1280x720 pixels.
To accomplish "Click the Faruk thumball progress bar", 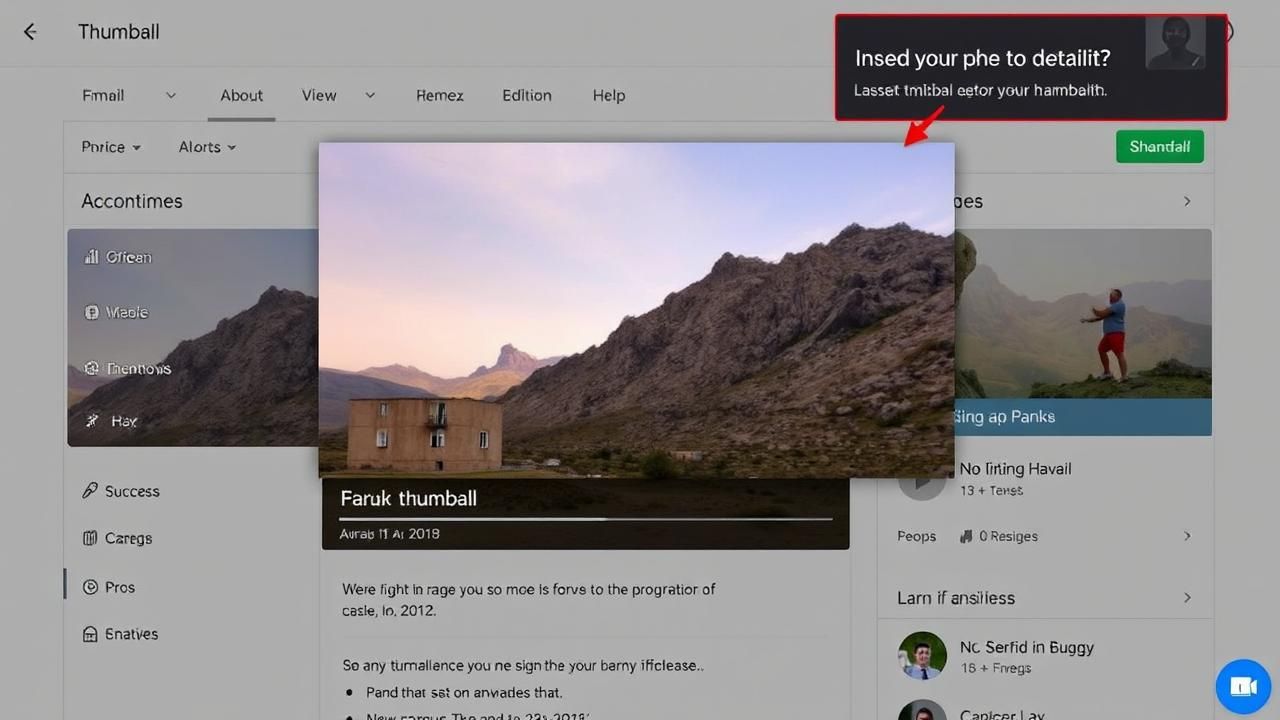I will (x=585, y=519).
